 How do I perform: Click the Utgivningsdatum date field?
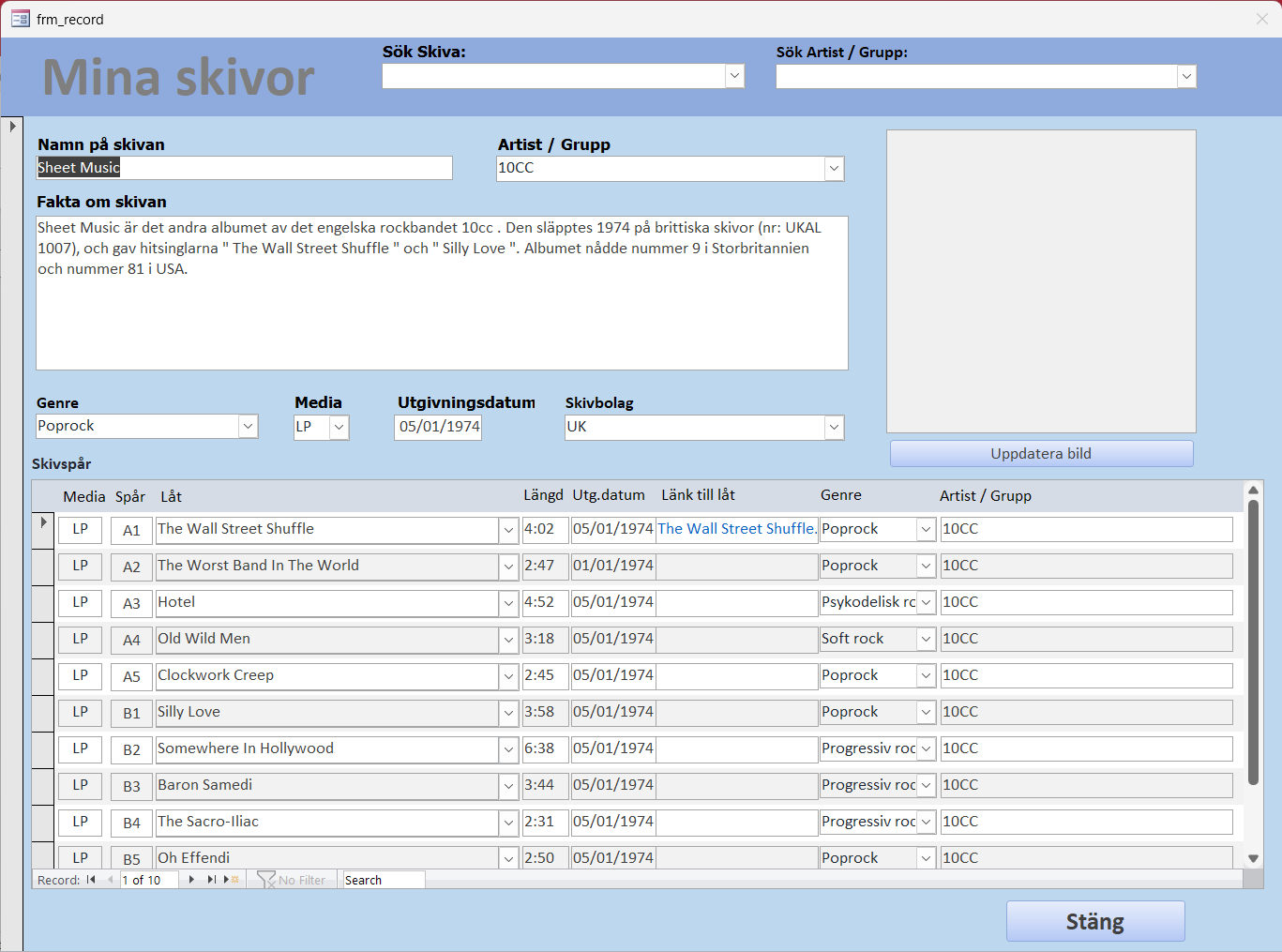point(438,427)
